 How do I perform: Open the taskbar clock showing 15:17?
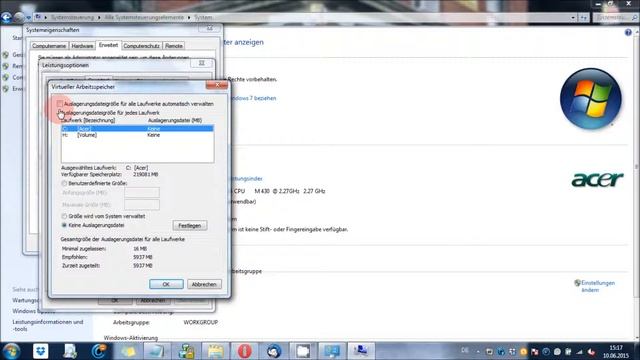pyautogui.click(x=616, y=351)
